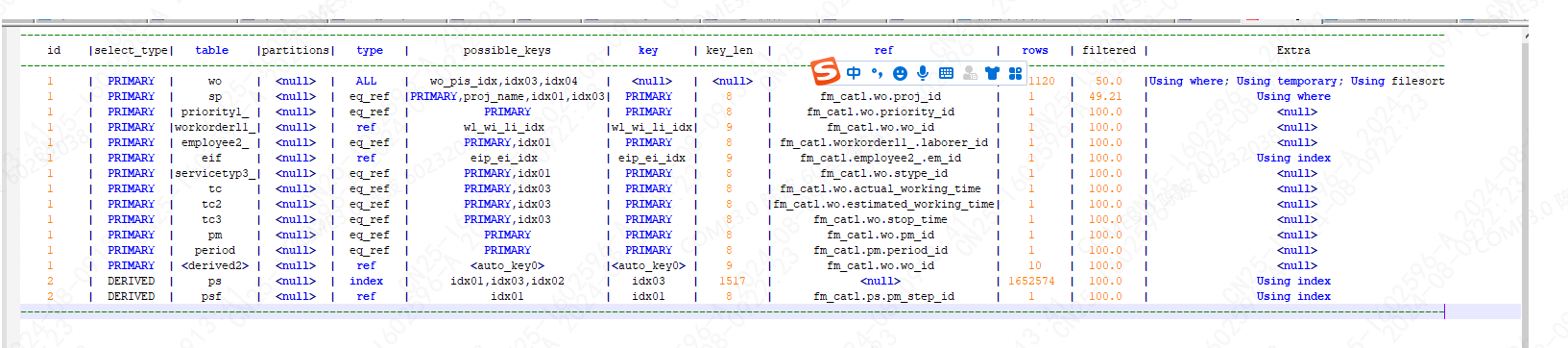The width and height of the screenshot is (1568, 348).
Task: Click filtered value '49.21'
Action: tap(1105, 96)
